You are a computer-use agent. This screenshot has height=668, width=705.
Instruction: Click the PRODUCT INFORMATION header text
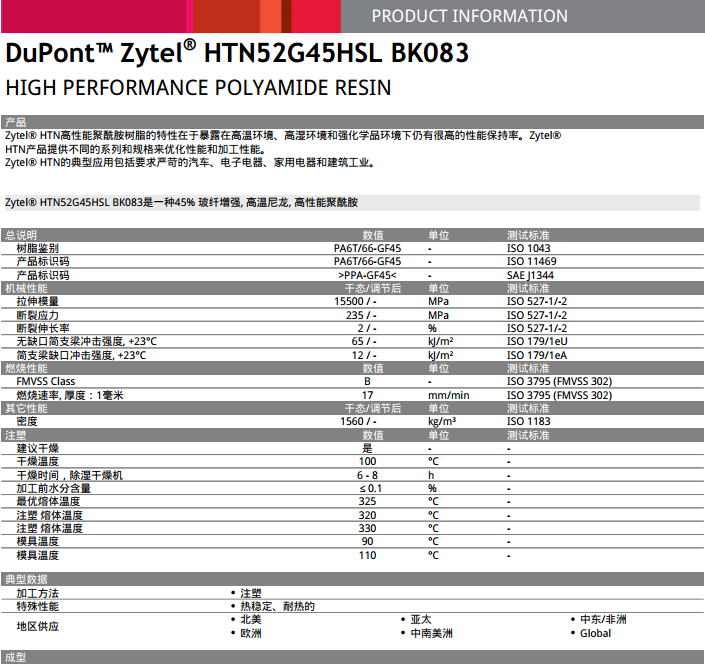click(469, 16)
